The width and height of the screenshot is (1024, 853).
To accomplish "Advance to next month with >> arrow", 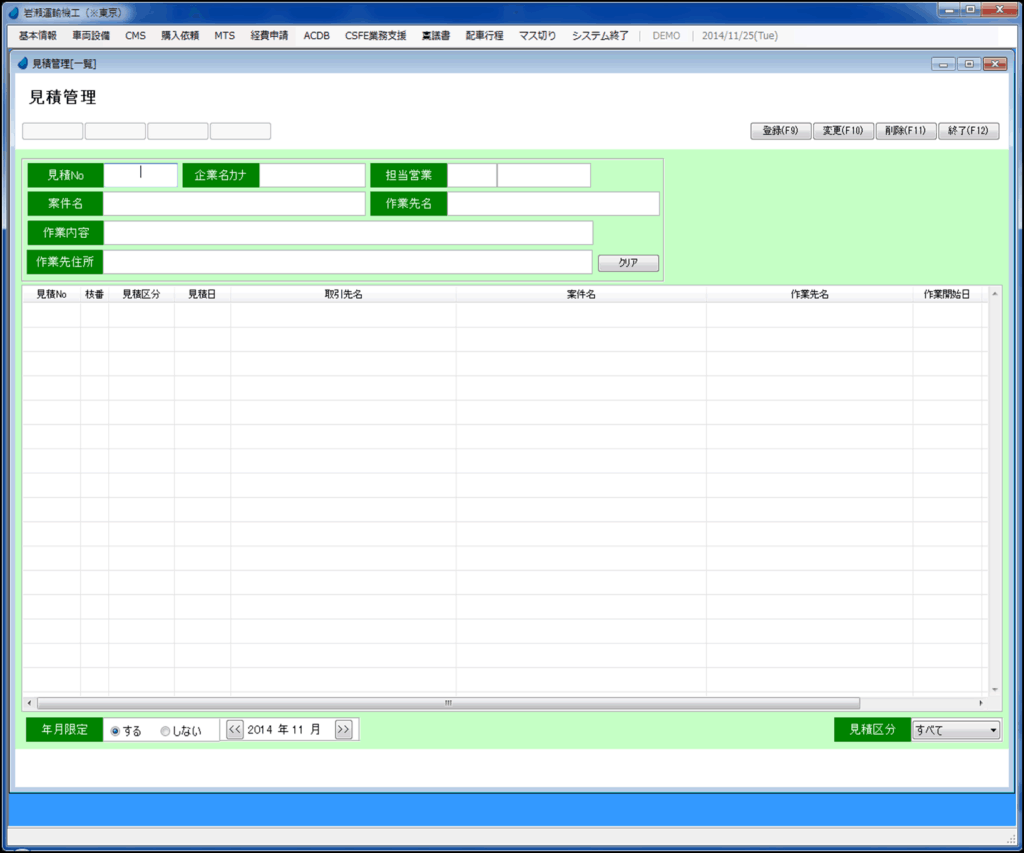I will tap(343, 730).
